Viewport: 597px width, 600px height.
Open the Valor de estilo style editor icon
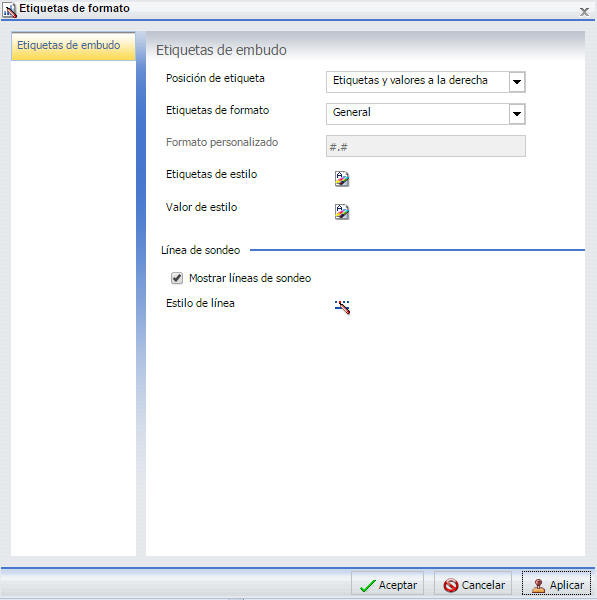[x=342, y=212]
